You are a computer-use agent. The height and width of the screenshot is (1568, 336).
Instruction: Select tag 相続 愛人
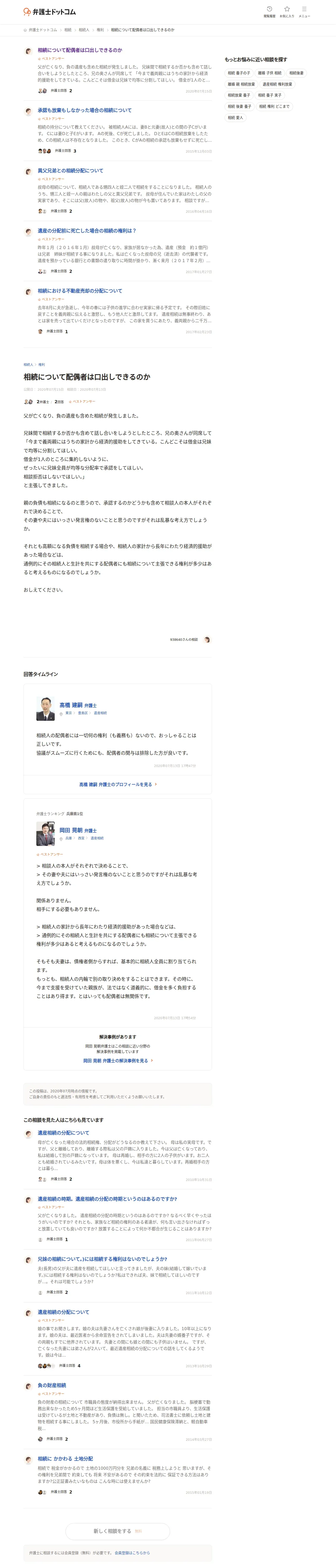coord(235,118)
